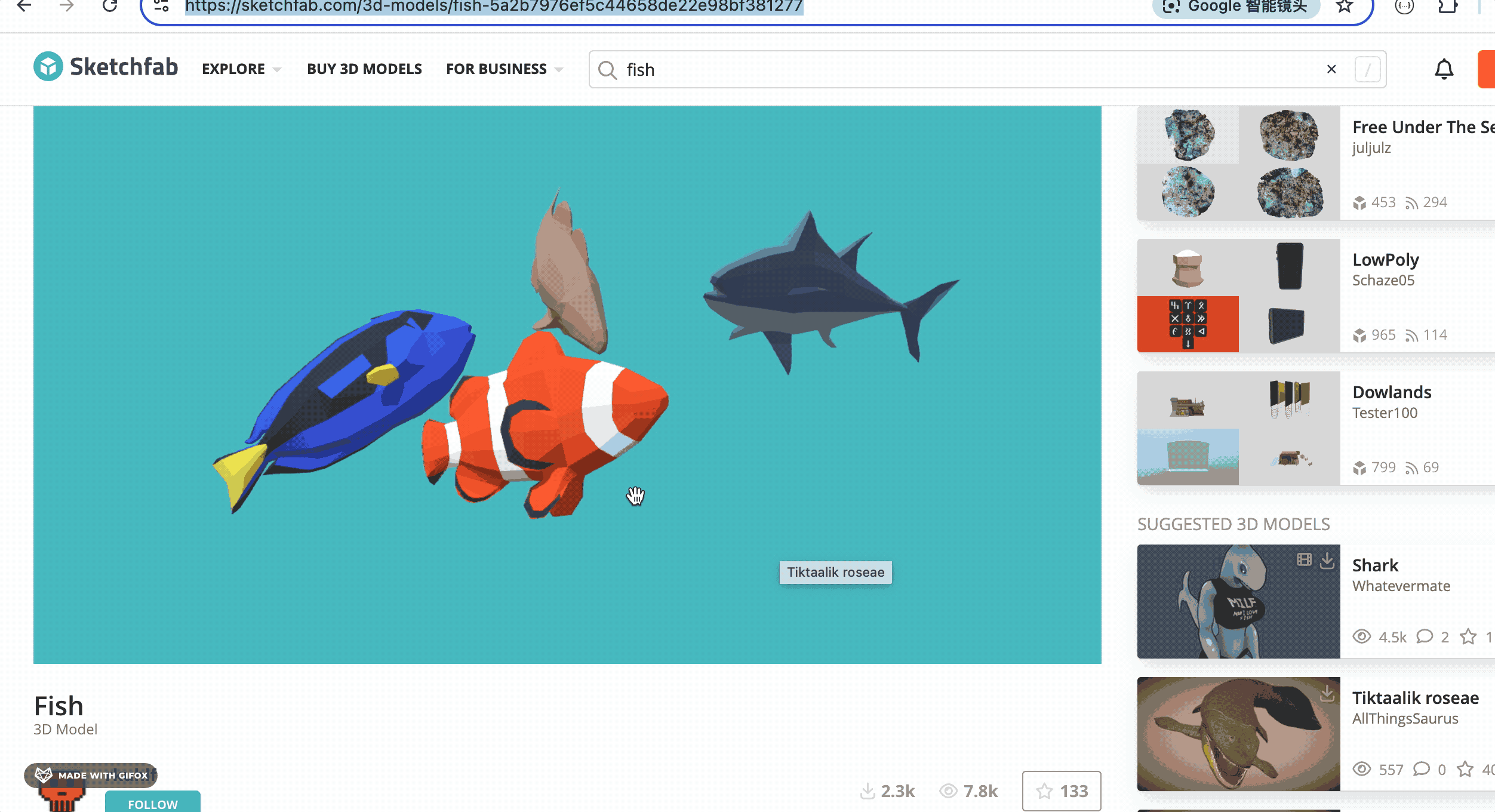The height and width of the screenshot is (812, 1495).
Task: Visit Tester100's profile
Action: tap(1385, 413)
